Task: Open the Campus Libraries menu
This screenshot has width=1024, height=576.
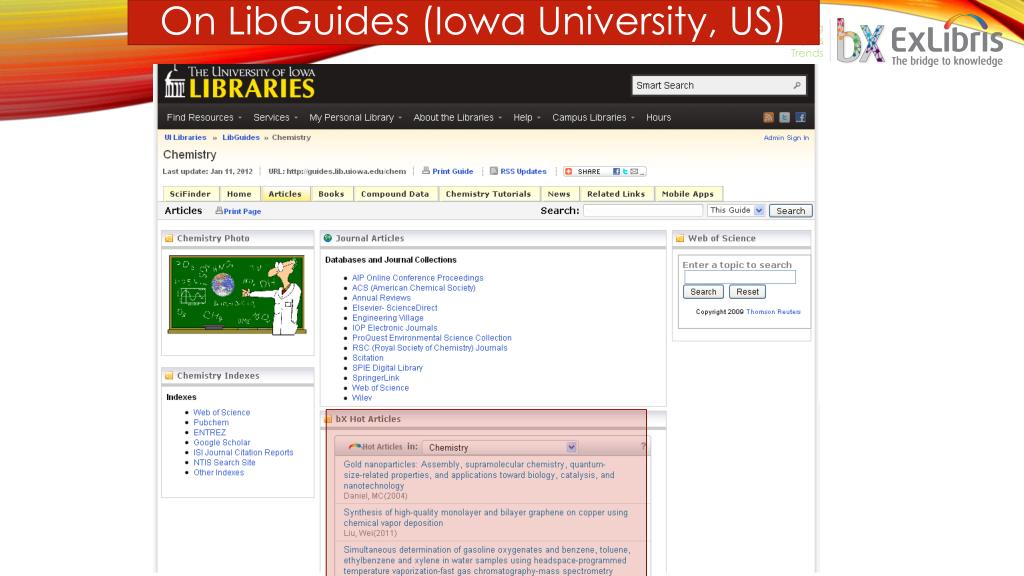Action: tap(593, 118)
